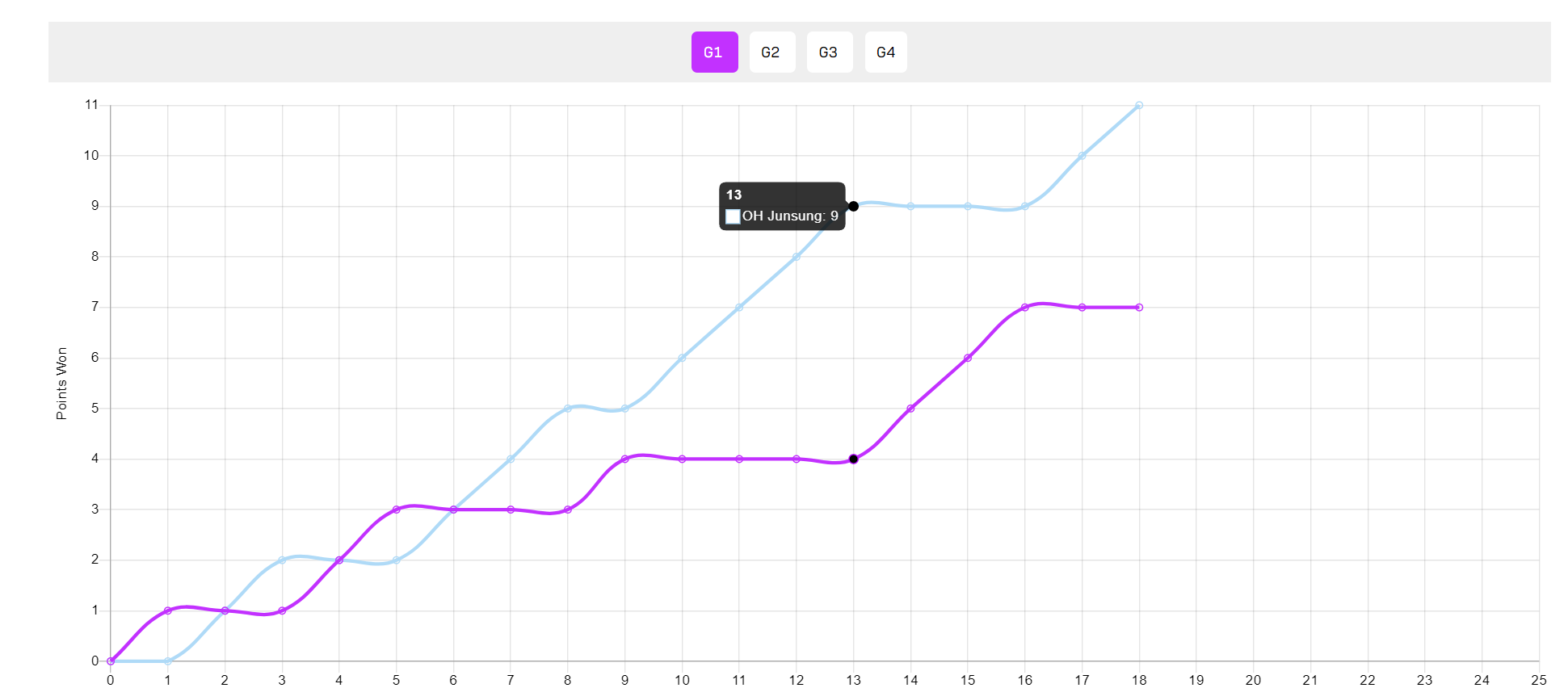This screenshot has width=1568, height=688.
Task: Click the blue point at rally 10
Action: [682, 358]
